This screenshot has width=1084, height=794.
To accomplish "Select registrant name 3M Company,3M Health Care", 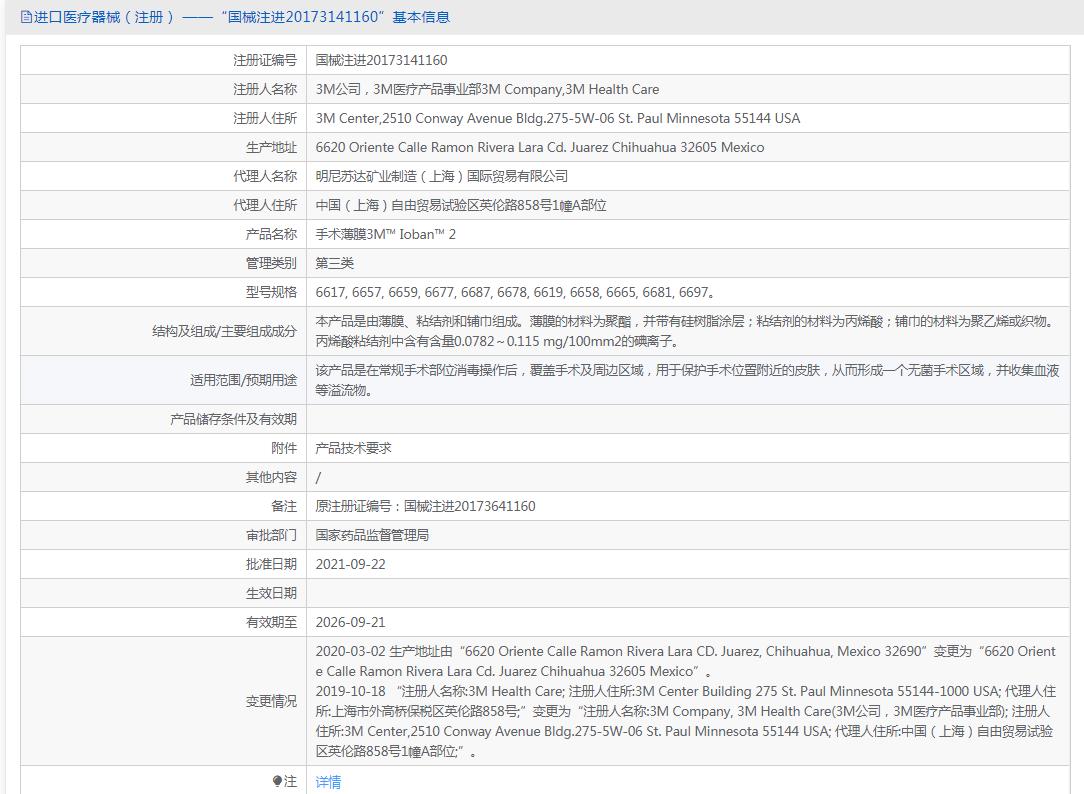I will point(487,89).
